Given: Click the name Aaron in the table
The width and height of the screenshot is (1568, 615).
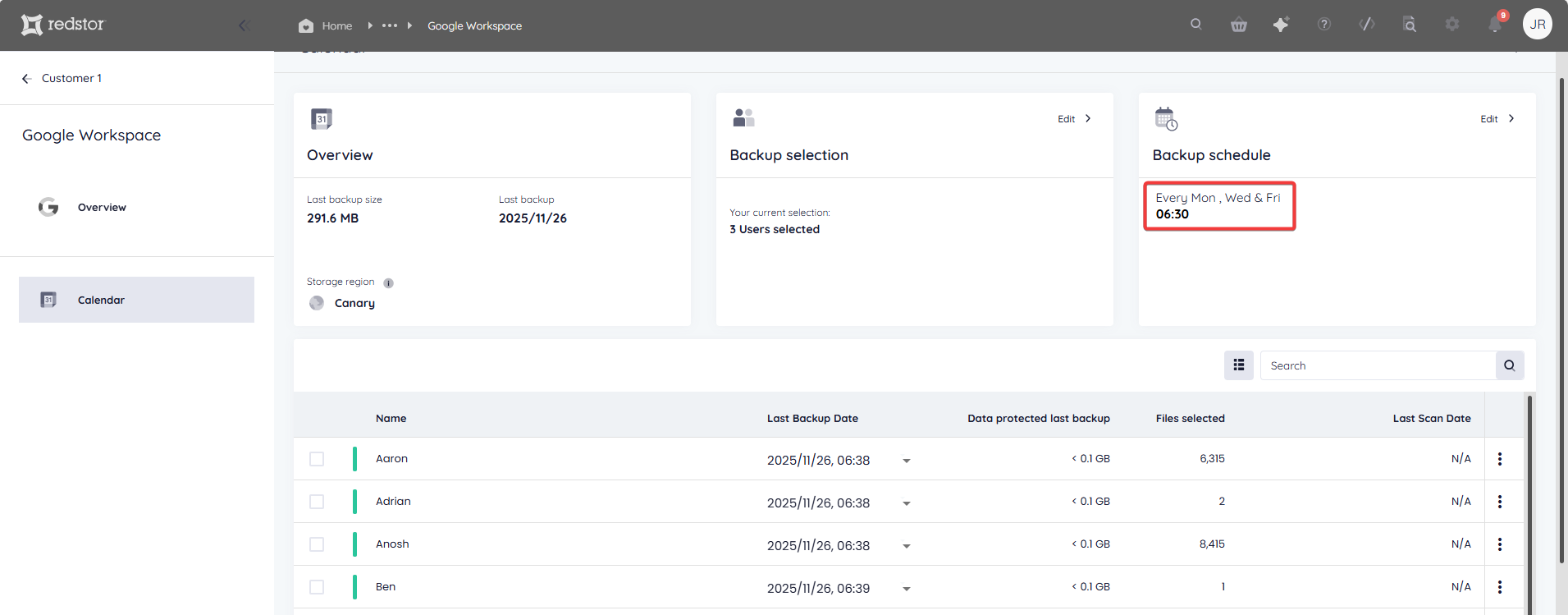Looking at the screenshot, I should point(391,459).
